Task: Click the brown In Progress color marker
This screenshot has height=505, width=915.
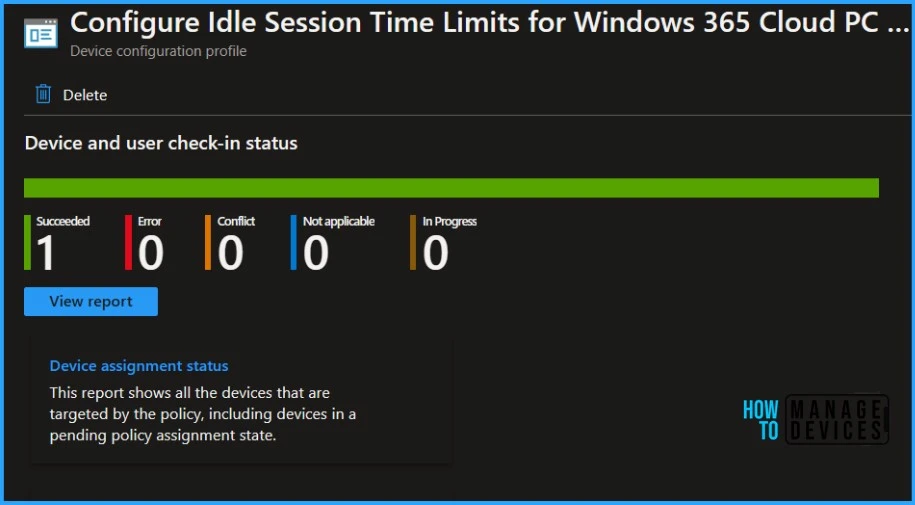Action: click(413, 243)
